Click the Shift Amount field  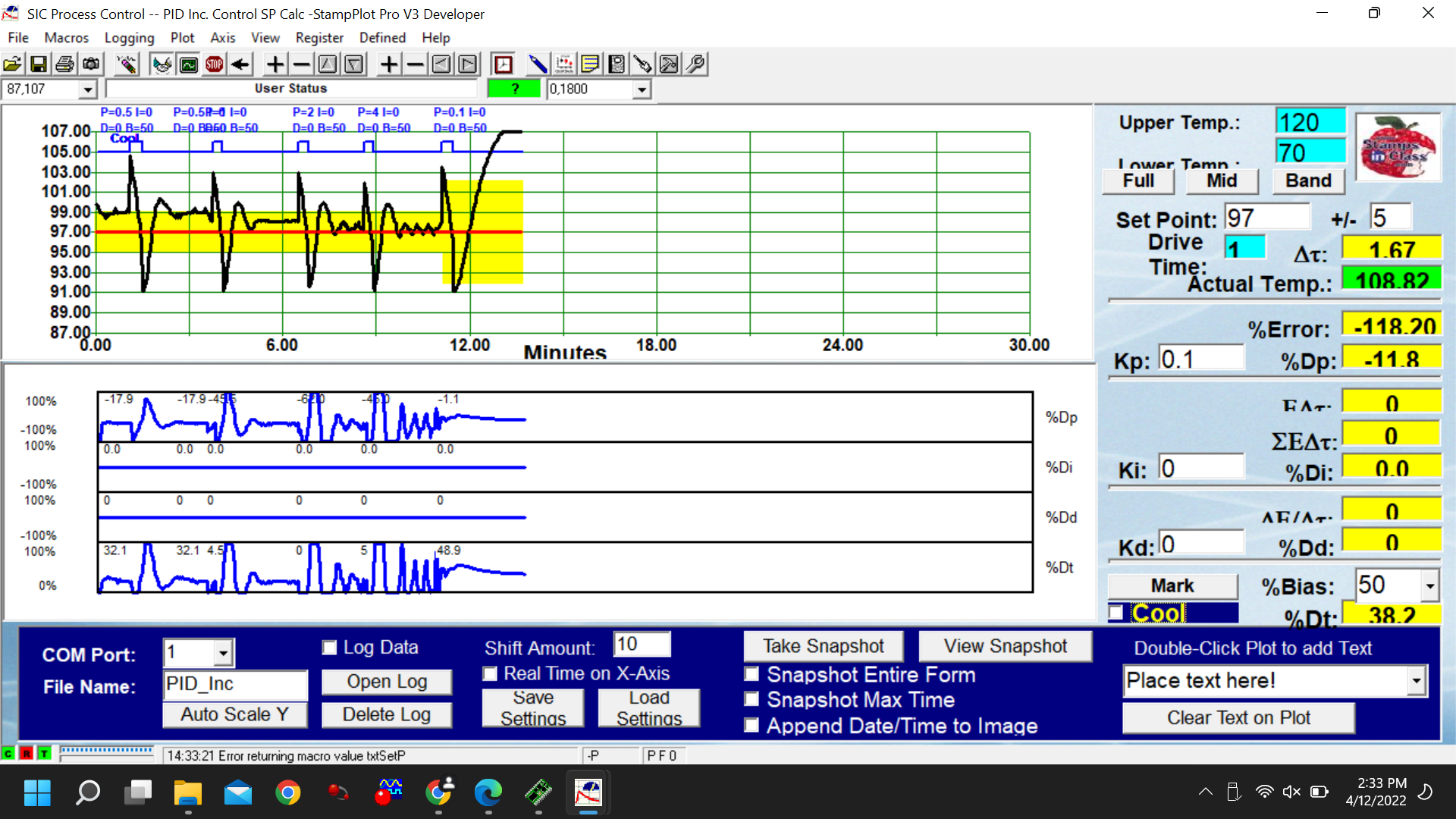click(642, 645)
